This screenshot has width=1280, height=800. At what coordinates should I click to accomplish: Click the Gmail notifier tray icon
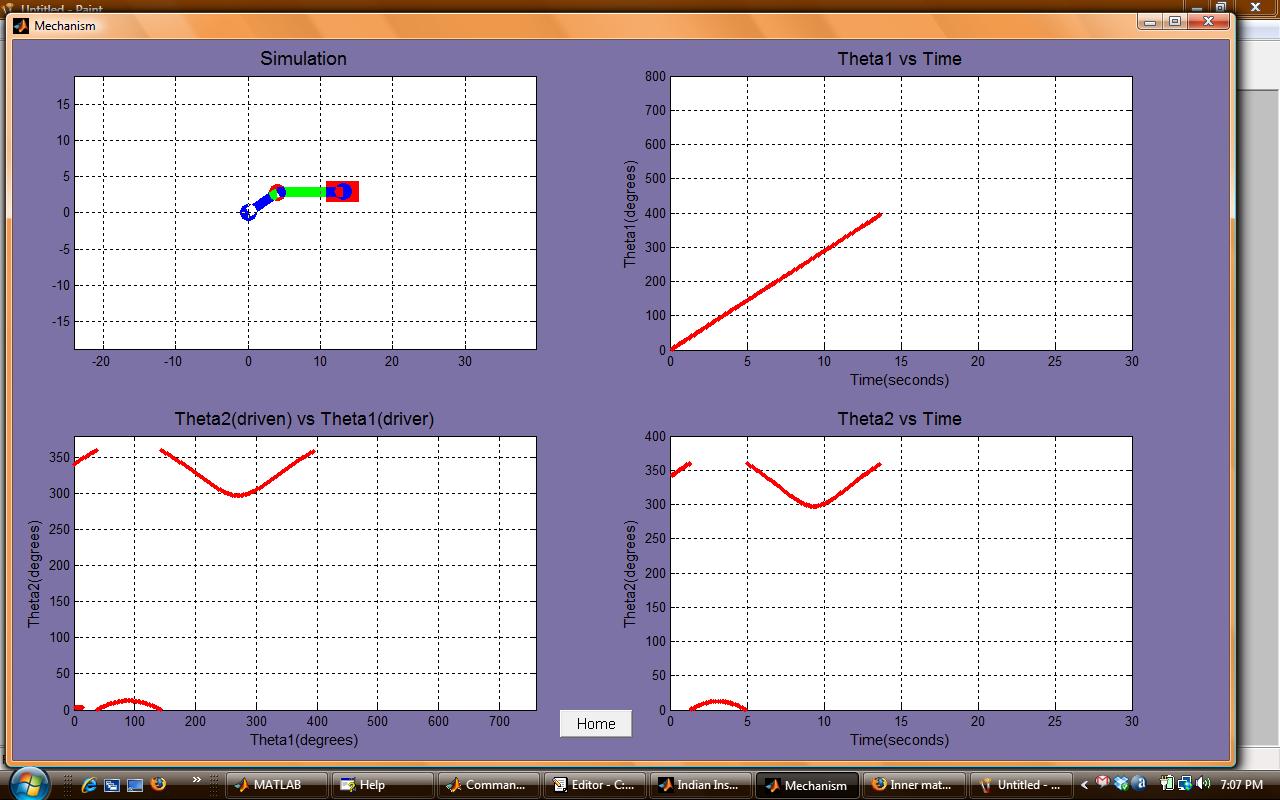click(1102, 782)
